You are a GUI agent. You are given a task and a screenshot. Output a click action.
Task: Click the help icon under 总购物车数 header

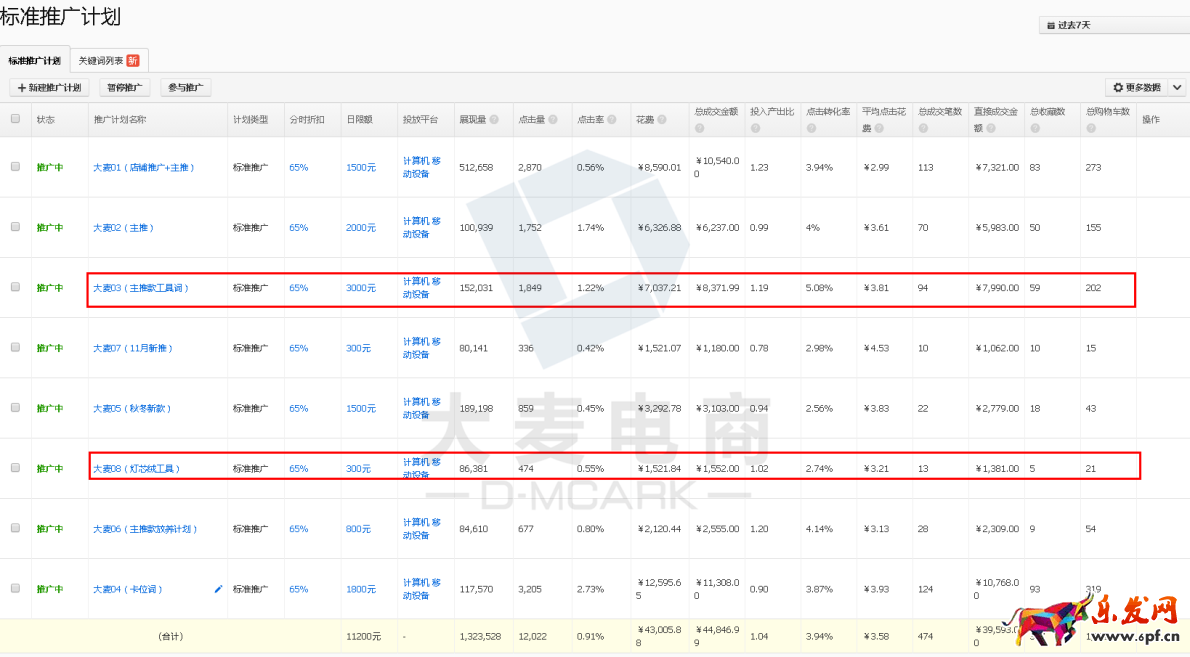(x=1091, y=128)
